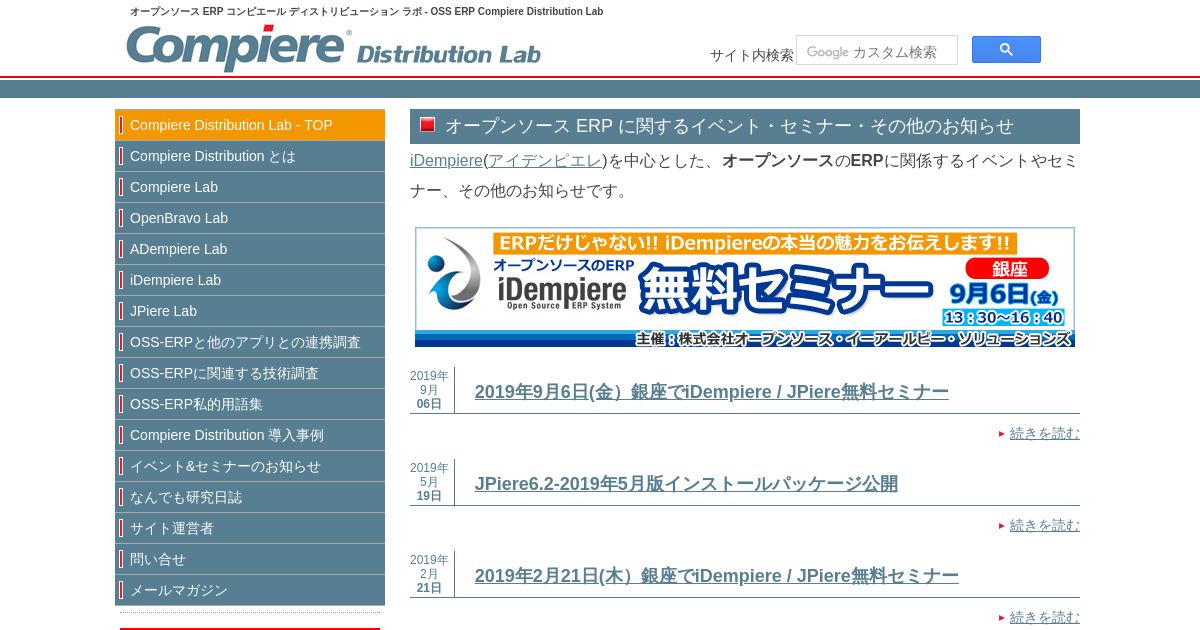Select Compiere Lab in sidebar
Image resolution: width=1200 pixels, height=630 pixels.
[x=250, y=187]
